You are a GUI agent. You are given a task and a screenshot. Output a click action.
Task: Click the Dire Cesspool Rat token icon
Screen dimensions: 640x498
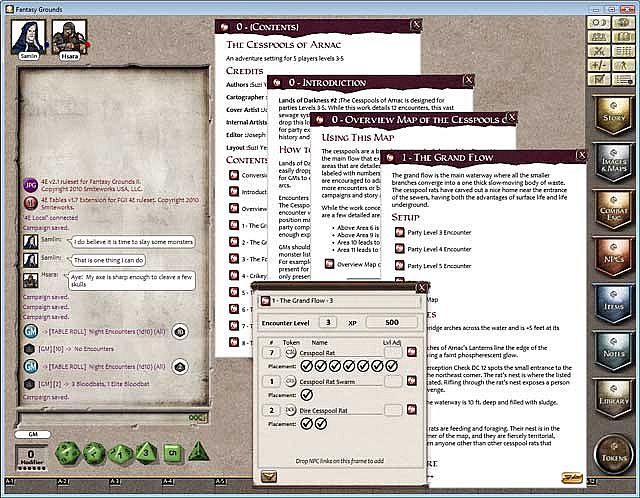click(x=290, y=410)
